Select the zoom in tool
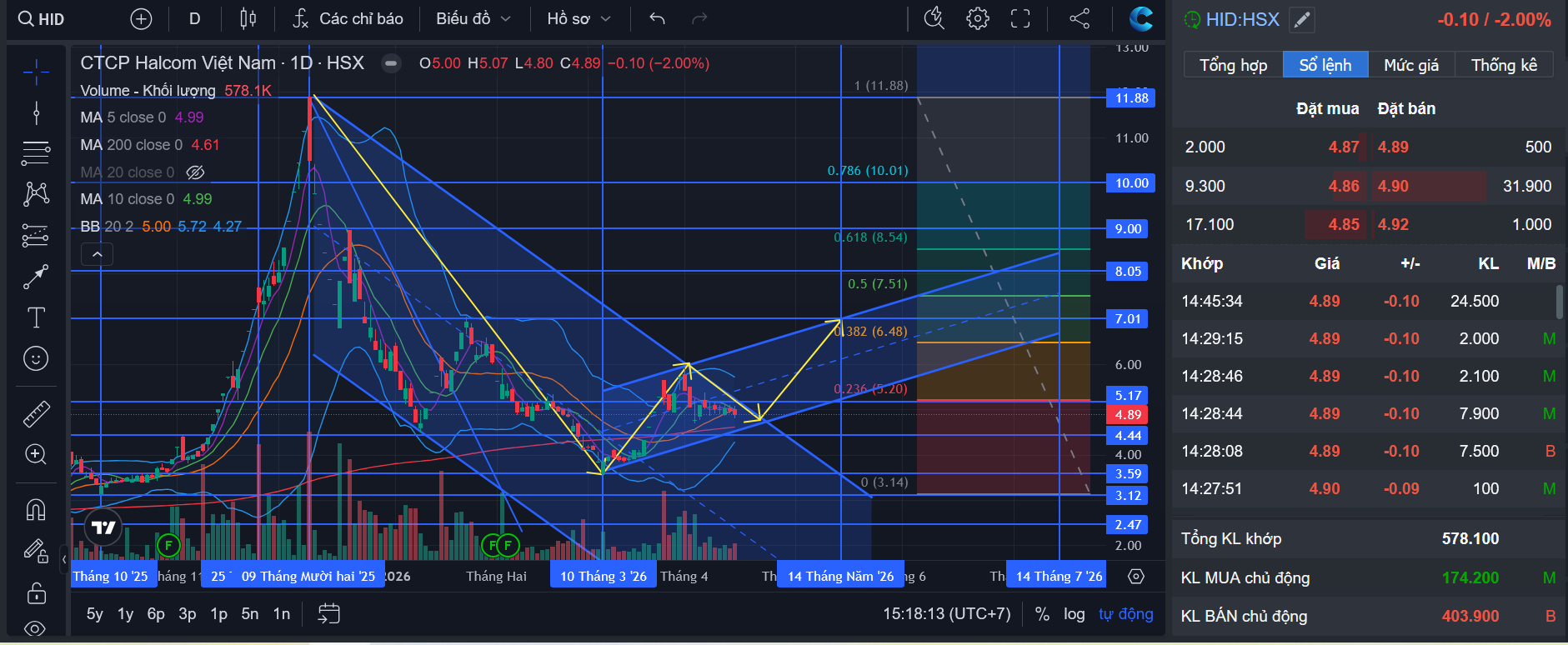 (36, 454)
